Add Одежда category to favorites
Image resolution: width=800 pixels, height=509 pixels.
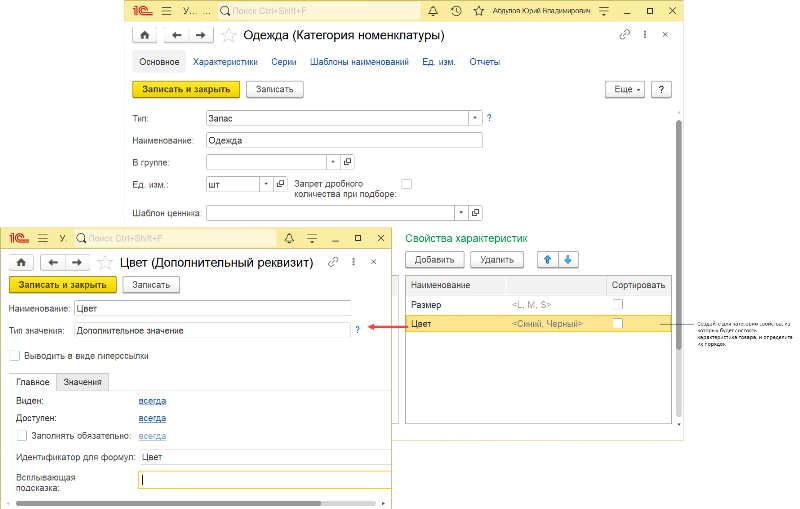[x=228, y=35]
